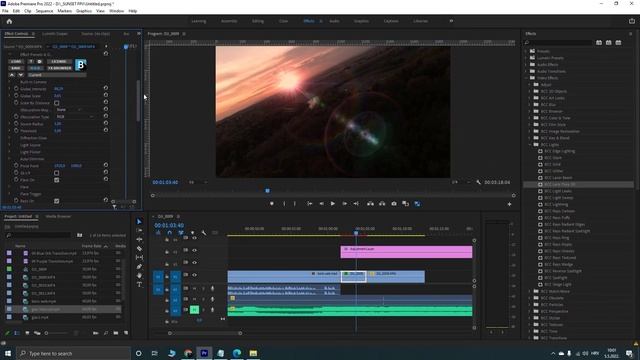Click Add Marker button in Program monitor

(272, 203)
